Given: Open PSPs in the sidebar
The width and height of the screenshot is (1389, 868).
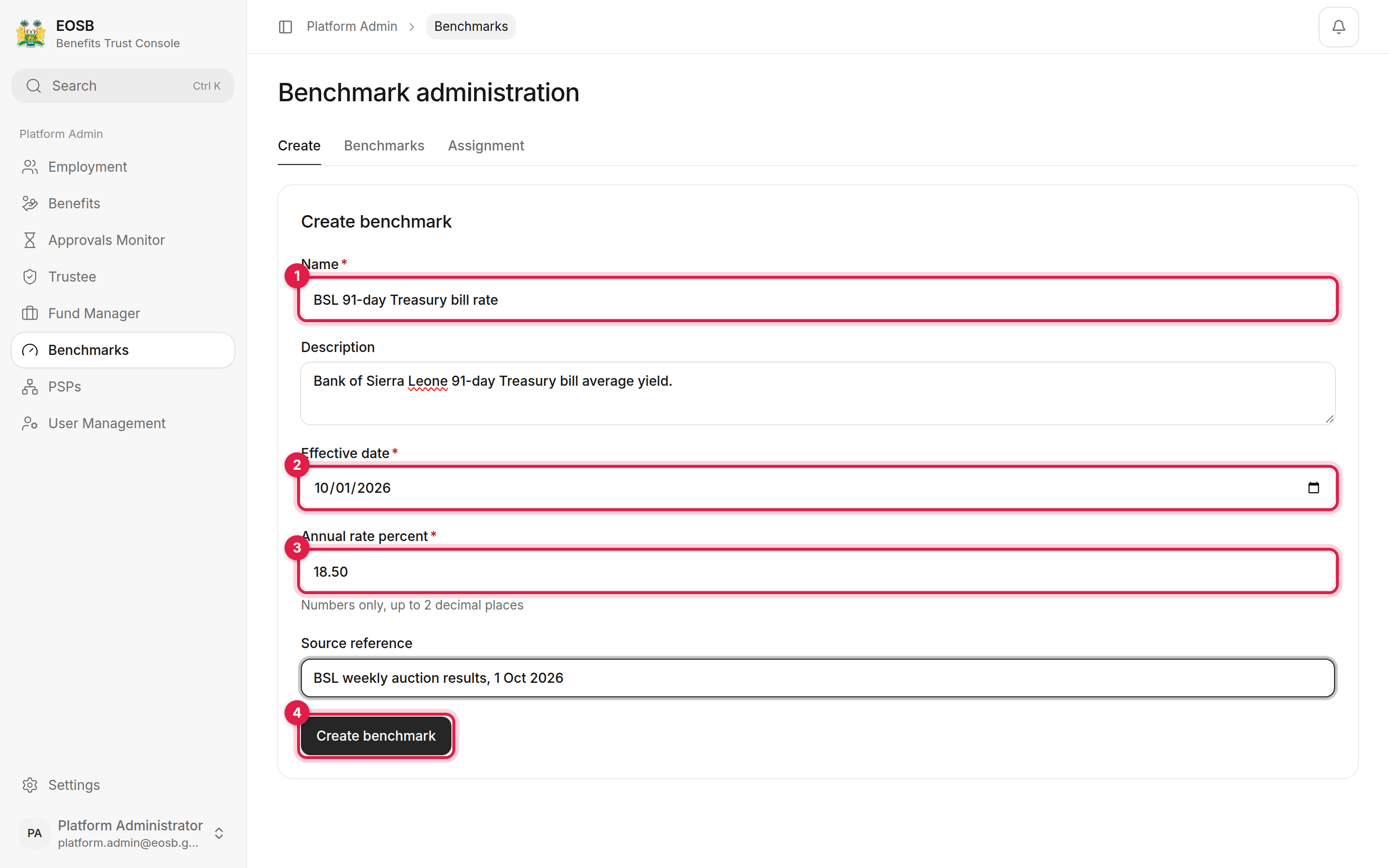Looking at the screenshot, I should pos(123,387).
